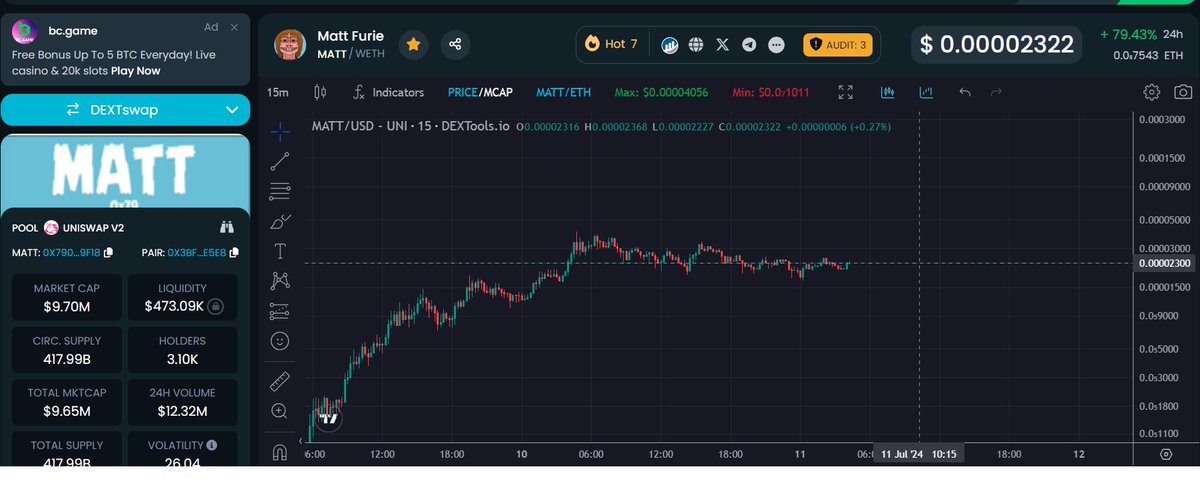This screenshot has width=1200, height=479.
Task: Click the Max: $0.00004056 label
Action: 661,92
